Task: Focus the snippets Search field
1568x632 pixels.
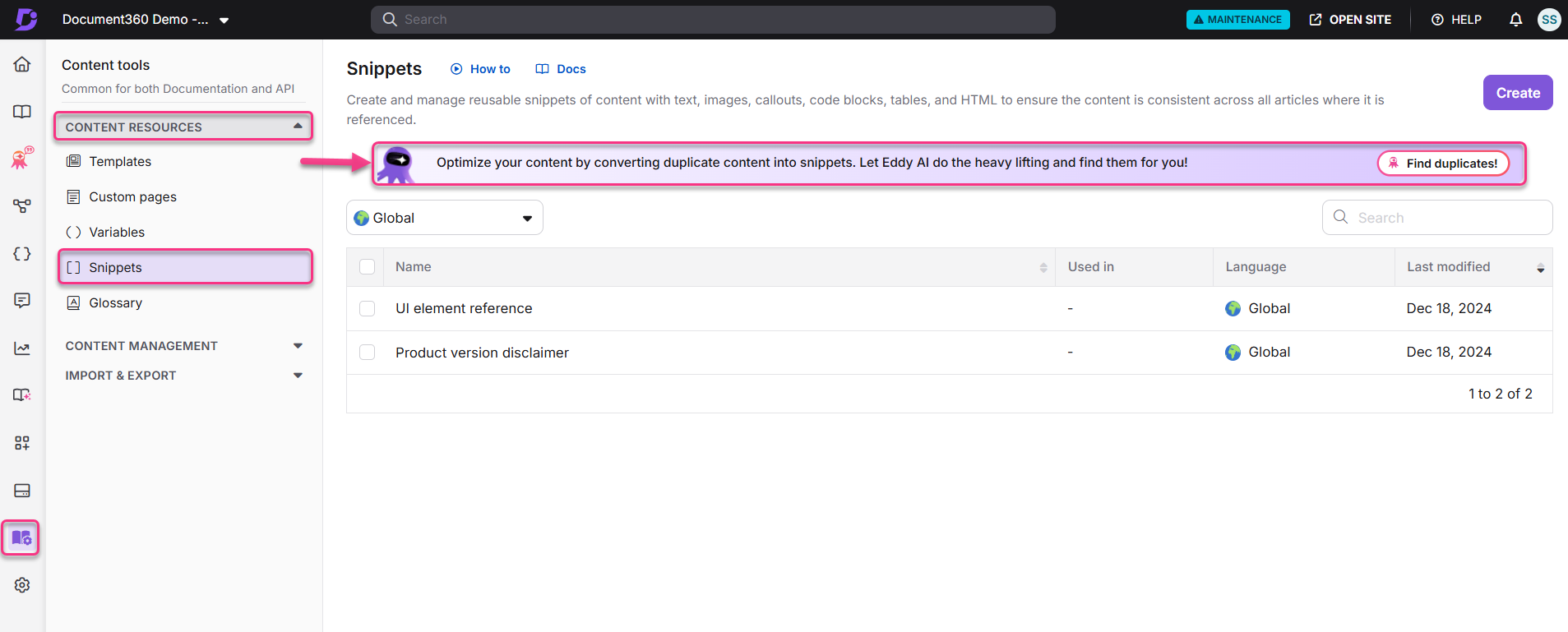Action: point(1437,218)
